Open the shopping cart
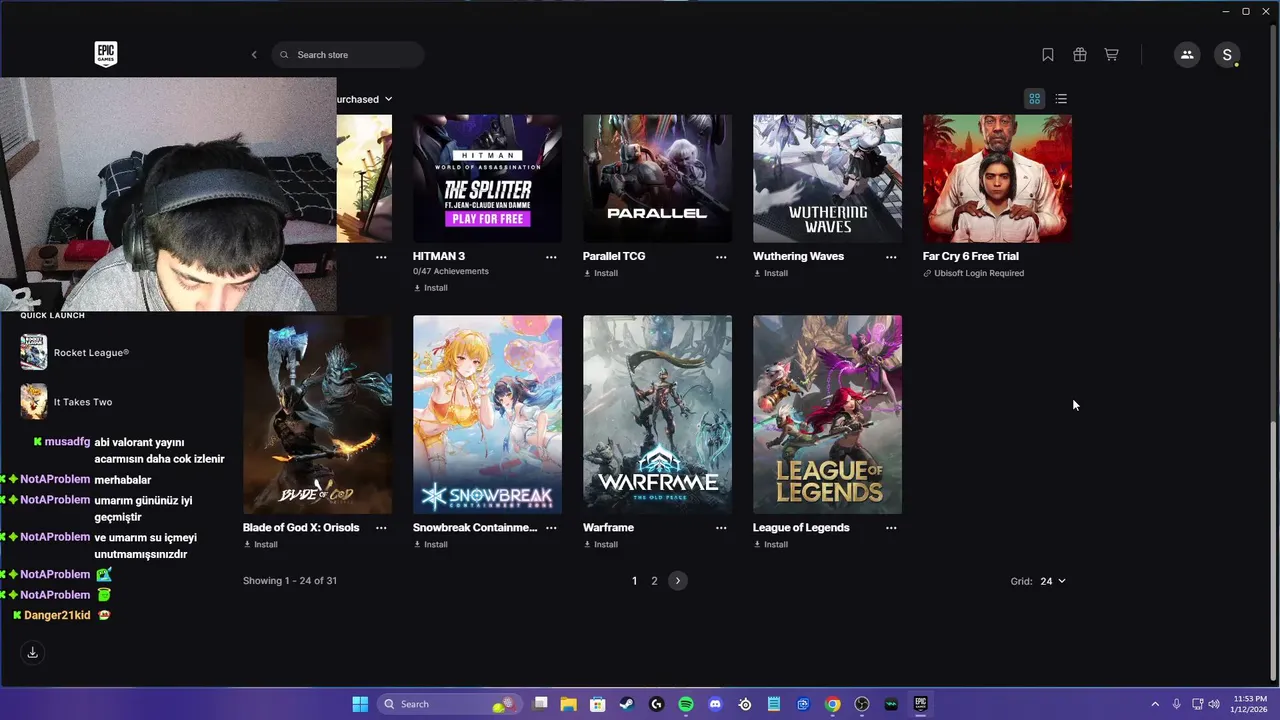Screen dimensions: 1280x720 (x=1111, y=55)
